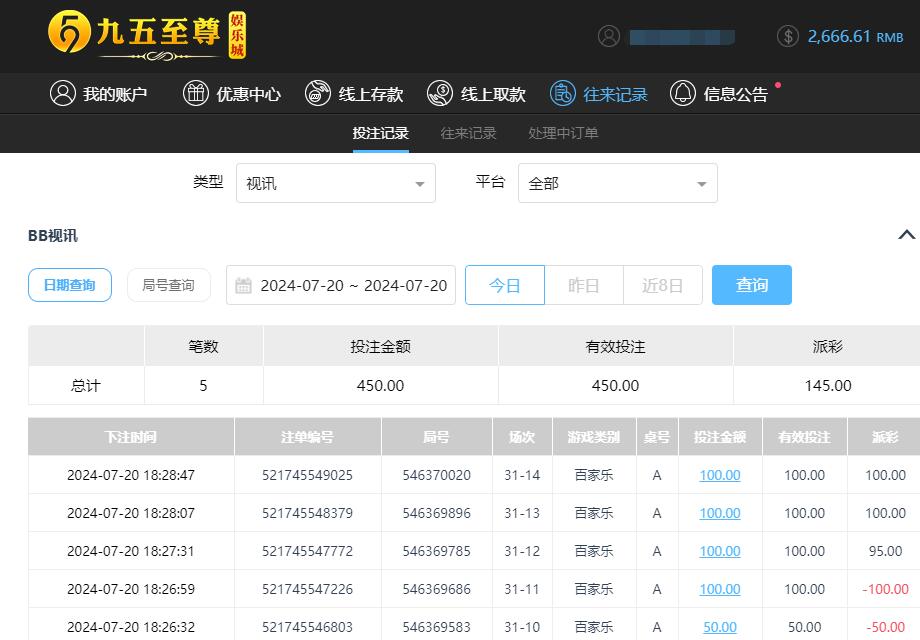Collapse the BB视讯 section chevron
This screenshot has height=640, width=920.
(x=907, y=236)
